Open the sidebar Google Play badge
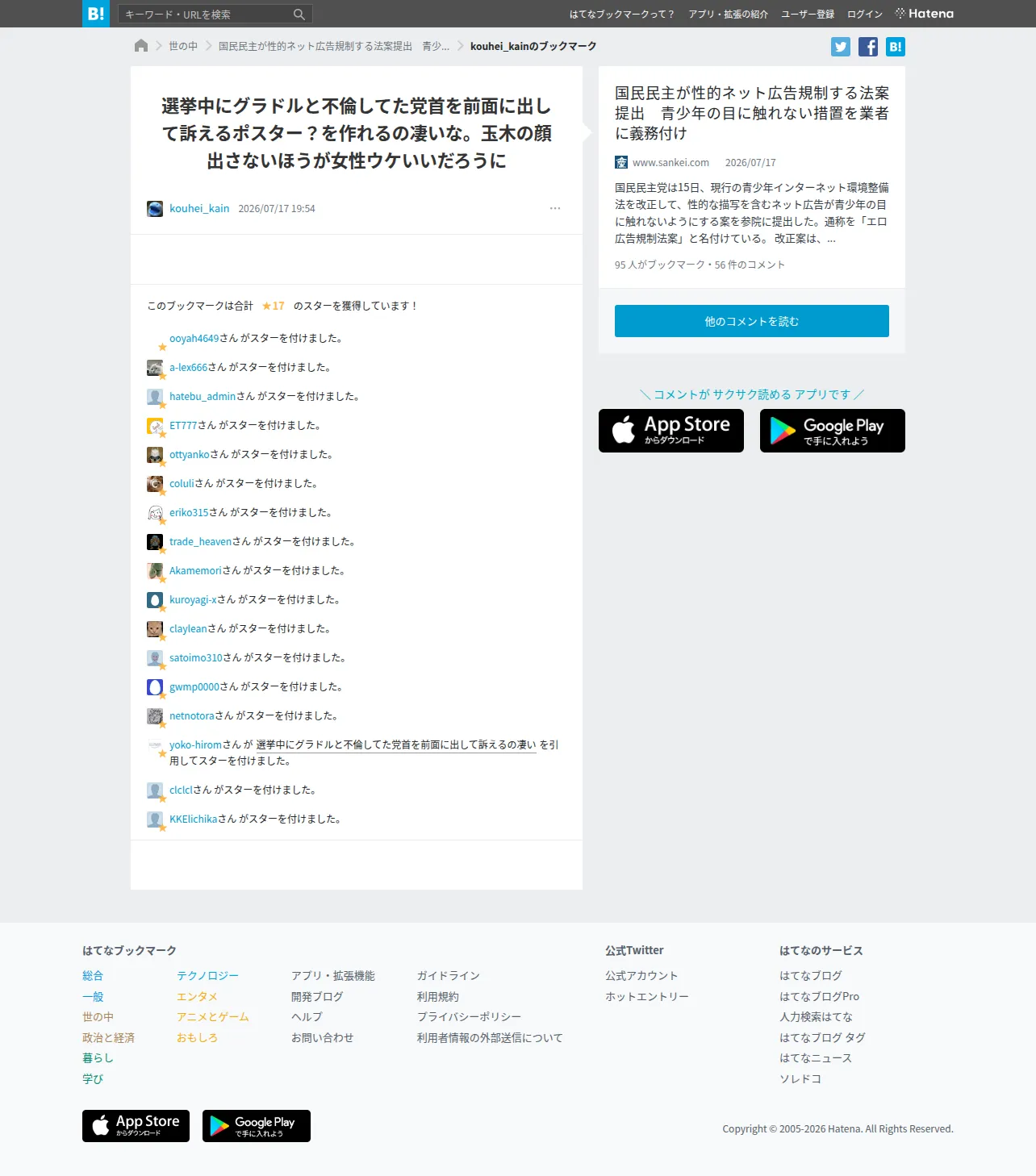Viewport: 1036px width, 1176px height. 833,431
